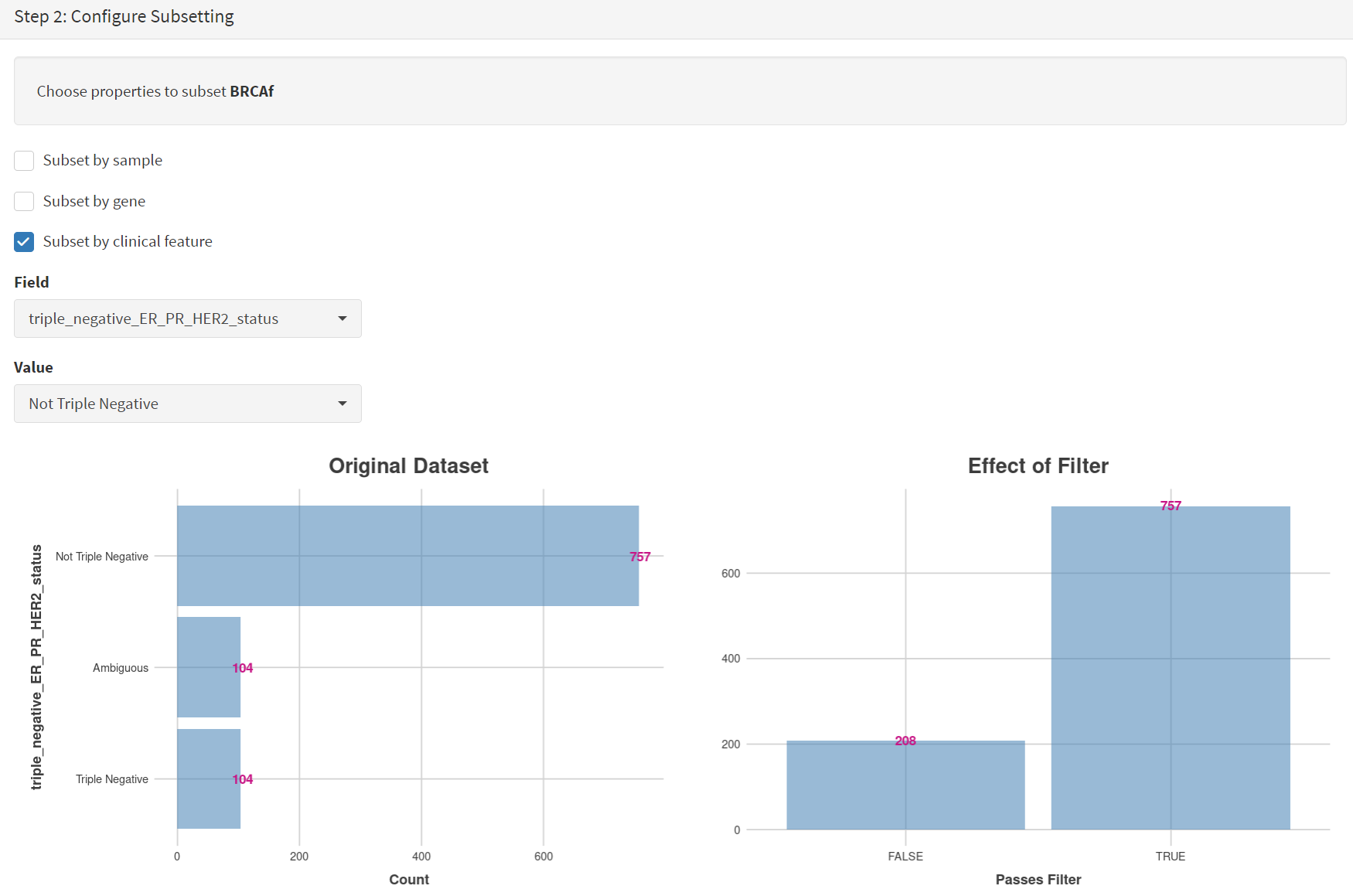Screen dimensions: 1353x896
Task: Uncheck Subset by clinical feature
Action: [x=24, y=242]
